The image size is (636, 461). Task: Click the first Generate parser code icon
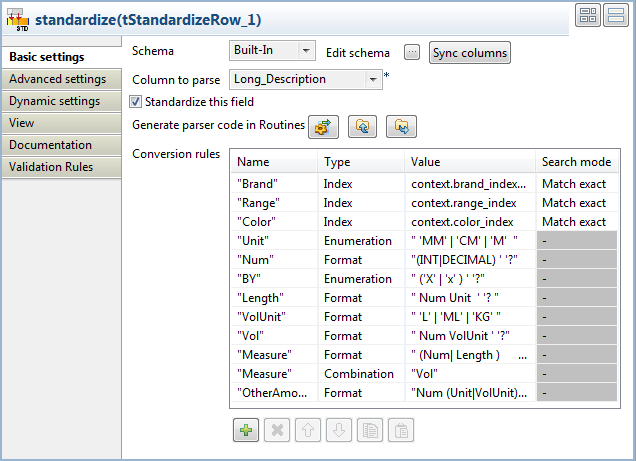(323, 127)
